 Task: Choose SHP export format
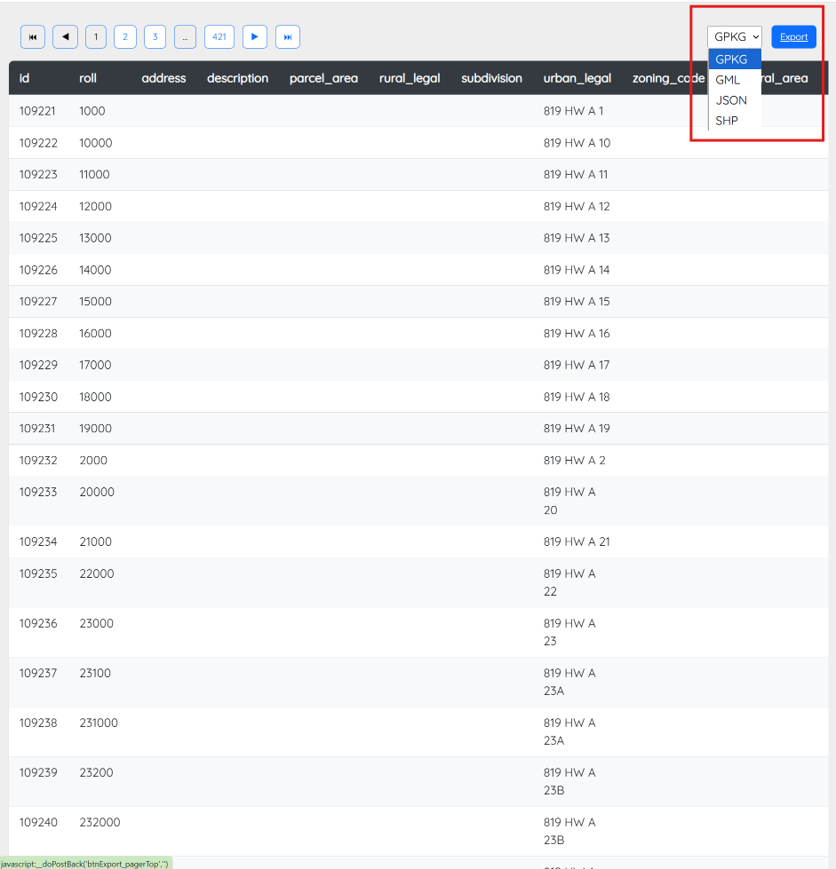727,121
